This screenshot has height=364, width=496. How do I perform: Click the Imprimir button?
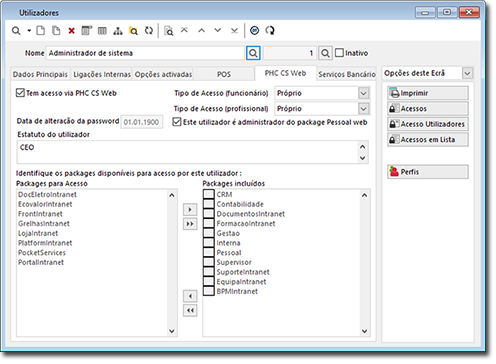click(428, 93)
